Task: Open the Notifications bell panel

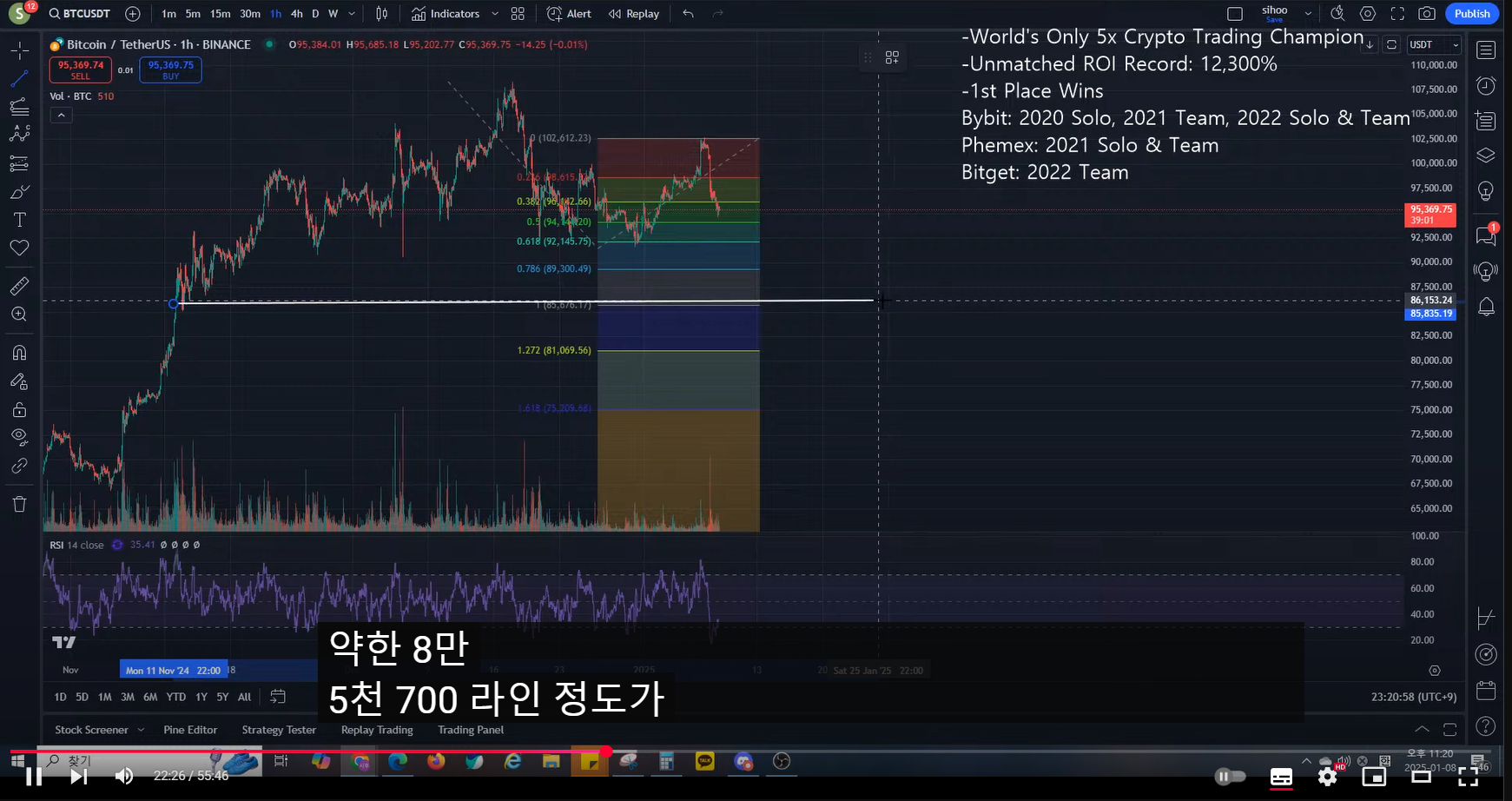Action: point(1486,307)
